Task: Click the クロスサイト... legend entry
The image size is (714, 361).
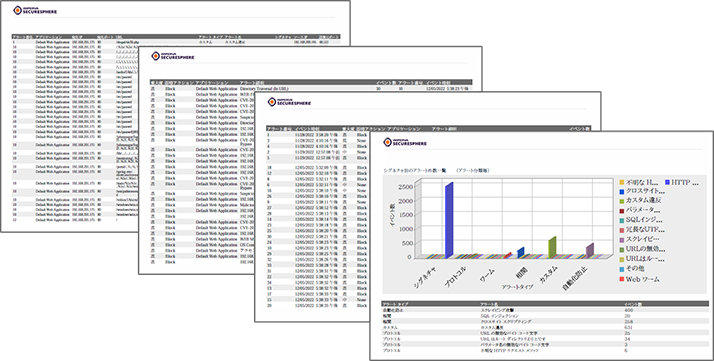Action: click(x=642, y=191)
